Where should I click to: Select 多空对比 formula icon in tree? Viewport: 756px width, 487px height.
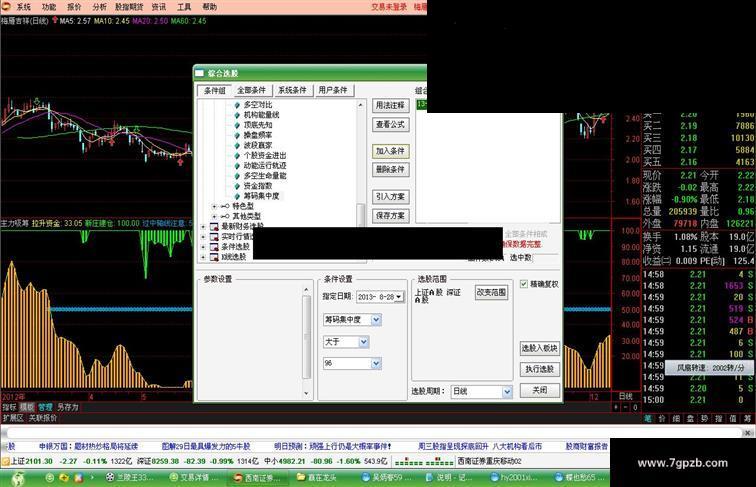coord(237,105)
